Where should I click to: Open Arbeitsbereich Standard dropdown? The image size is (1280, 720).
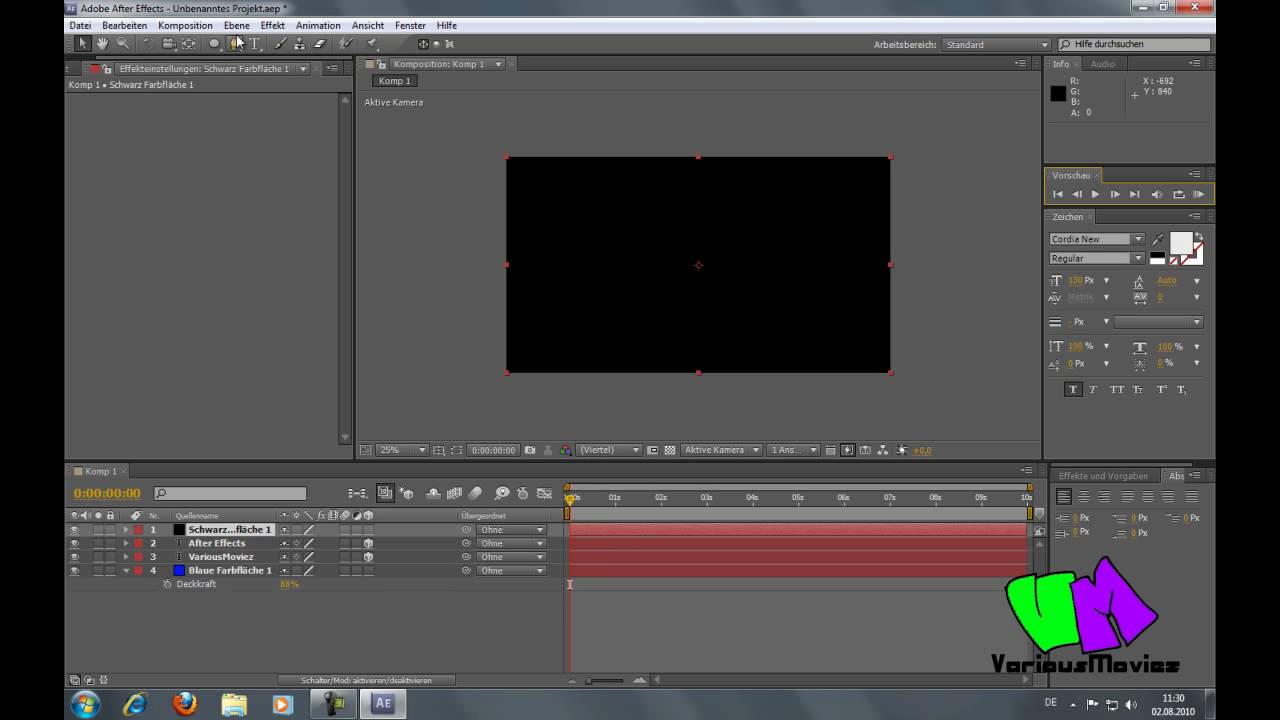[x=996, y=45]
